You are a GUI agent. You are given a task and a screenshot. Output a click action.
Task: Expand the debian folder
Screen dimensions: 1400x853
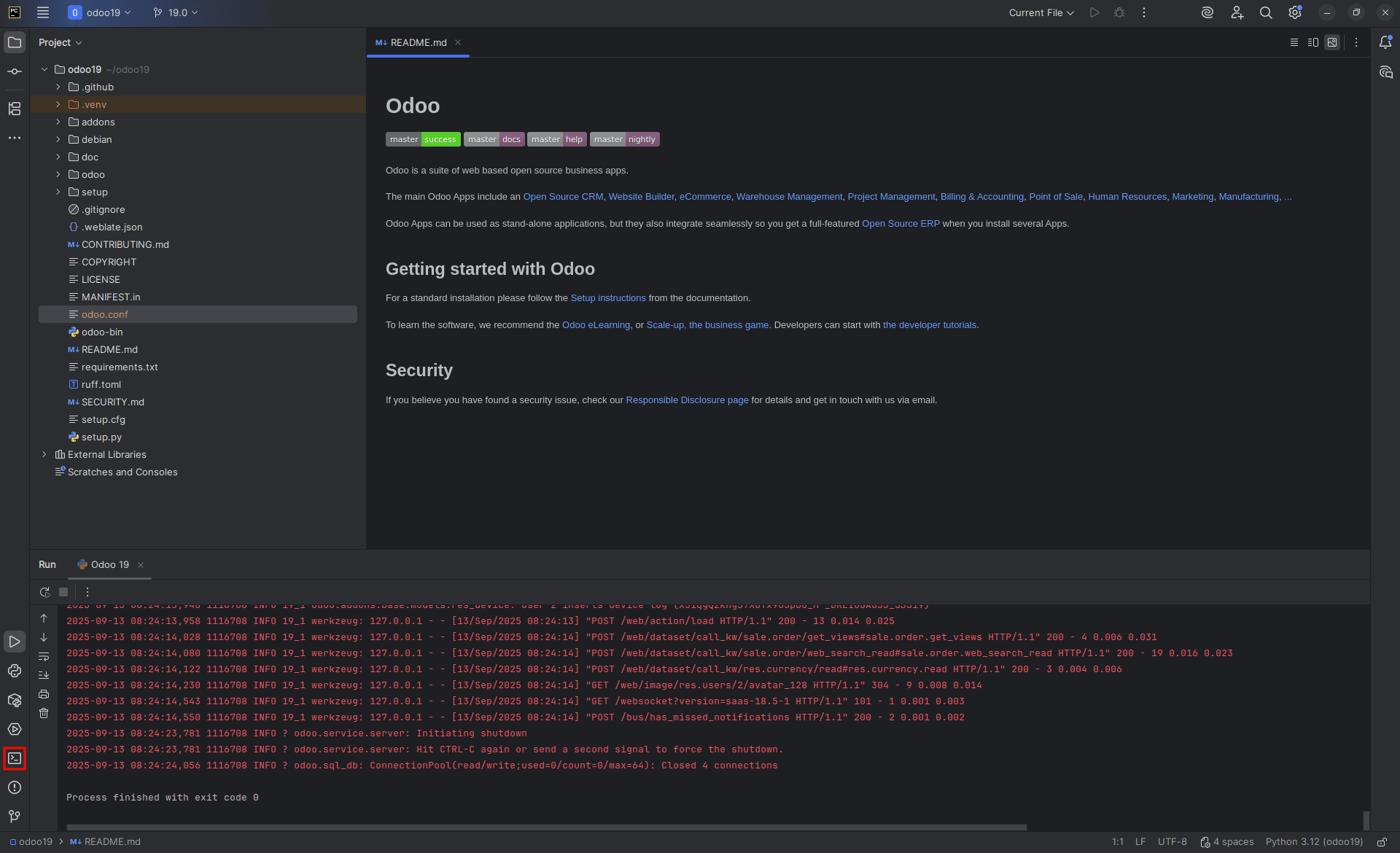[x=58, y=139]
